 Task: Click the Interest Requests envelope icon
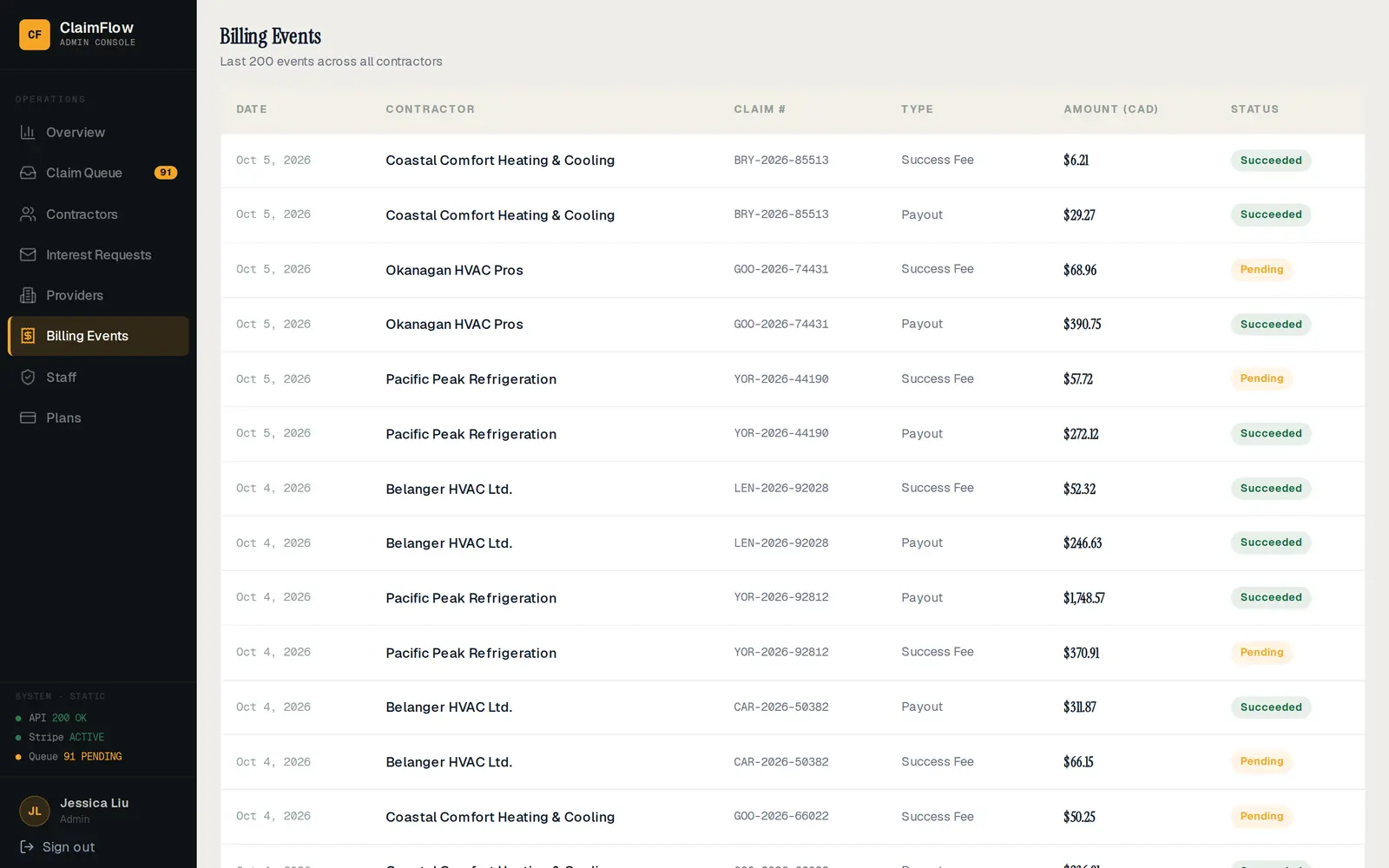tap(28, 254)
